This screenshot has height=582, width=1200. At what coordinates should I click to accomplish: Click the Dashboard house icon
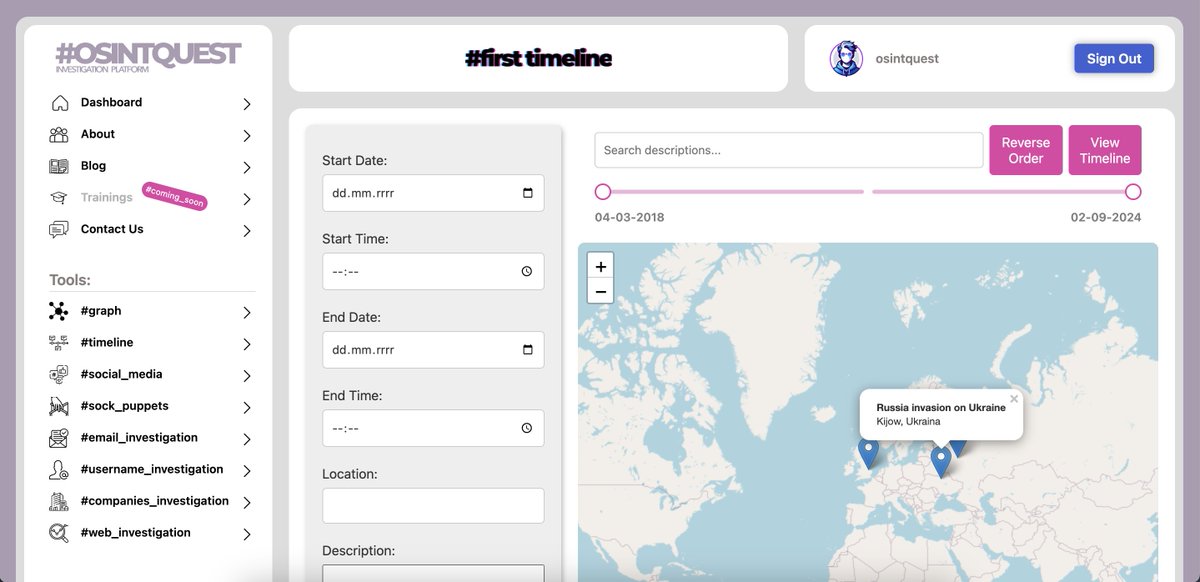59,102
